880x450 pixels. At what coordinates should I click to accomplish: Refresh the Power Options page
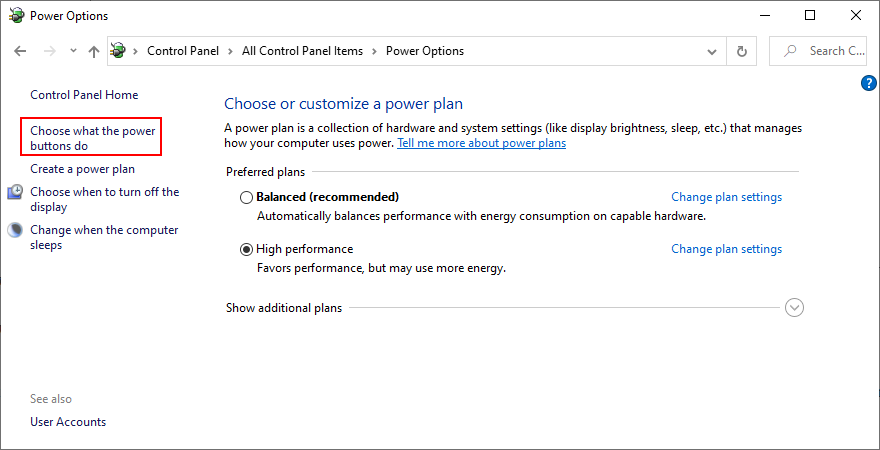tap(741, 51)
